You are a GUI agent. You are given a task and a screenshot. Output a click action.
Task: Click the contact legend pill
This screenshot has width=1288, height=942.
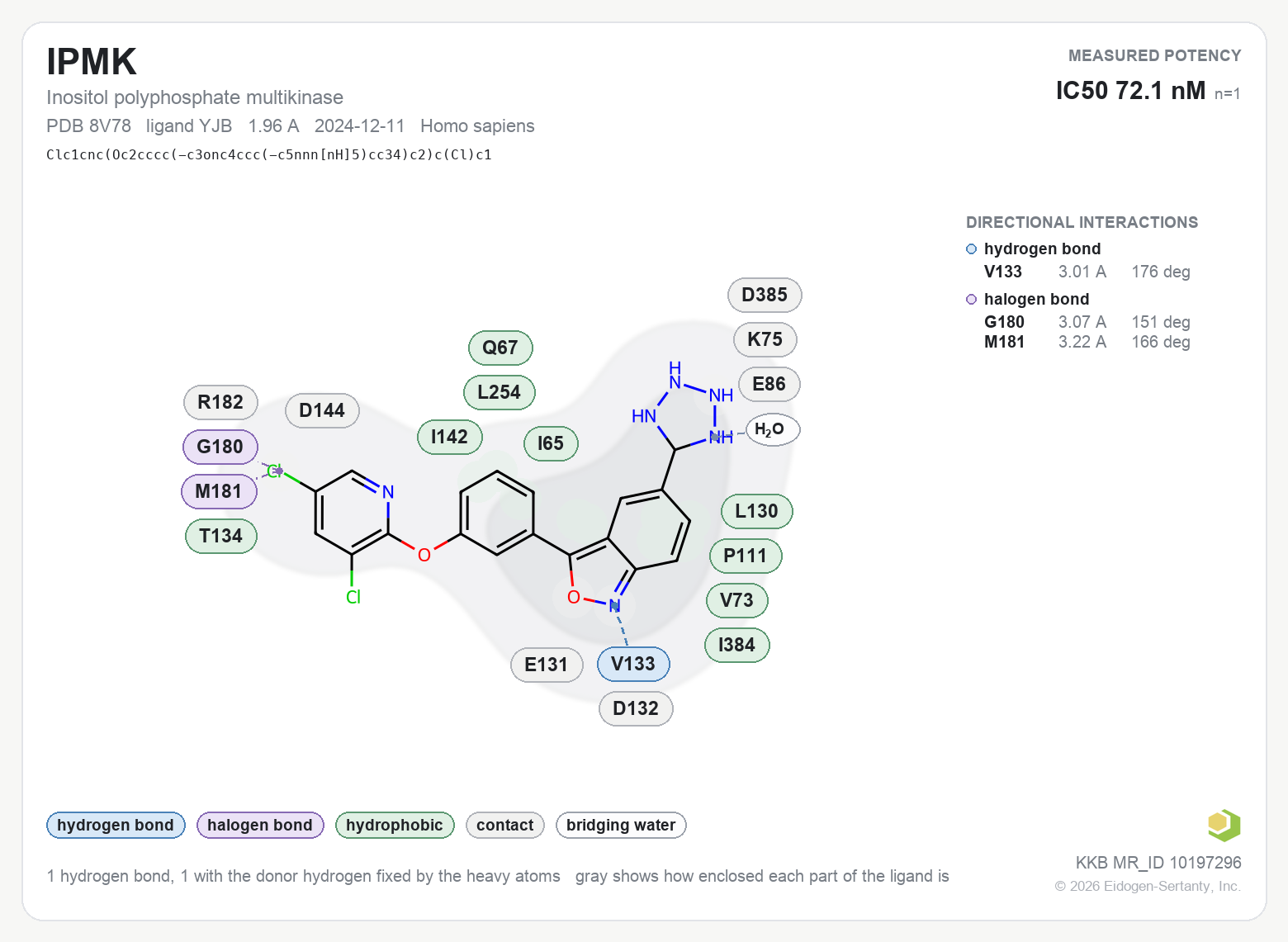point(505,825)
